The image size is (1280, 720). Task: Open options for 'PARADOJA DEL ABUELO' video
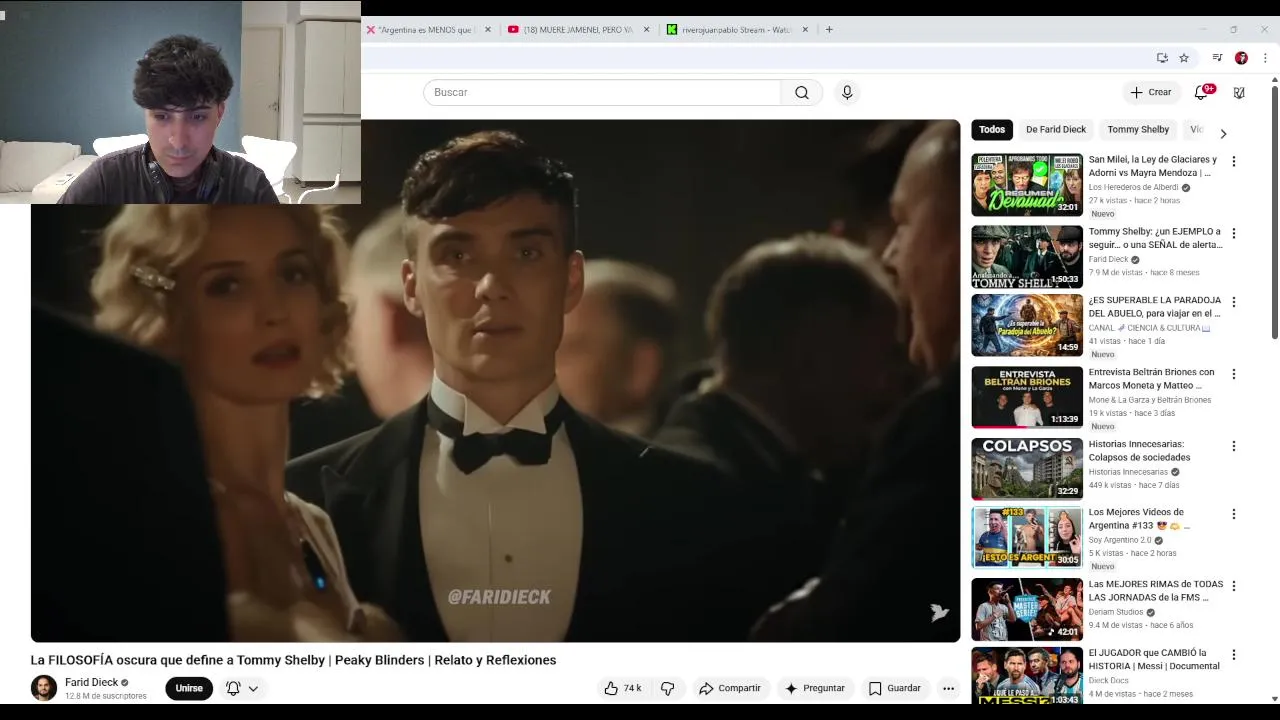[1233, 302]
